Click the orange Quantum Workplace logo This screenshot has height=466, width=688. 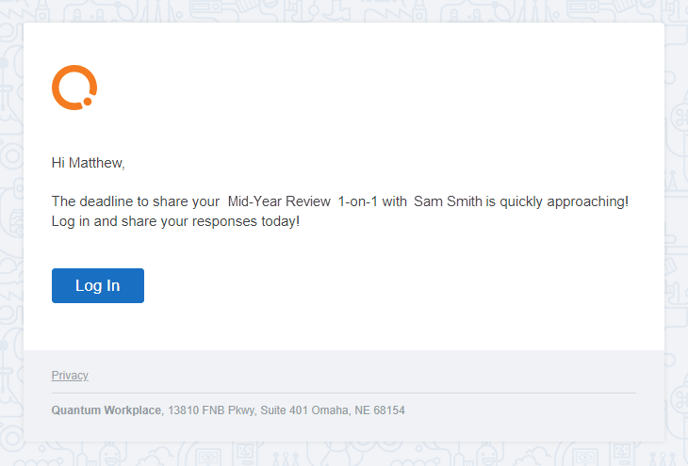[x=74, y=87]
